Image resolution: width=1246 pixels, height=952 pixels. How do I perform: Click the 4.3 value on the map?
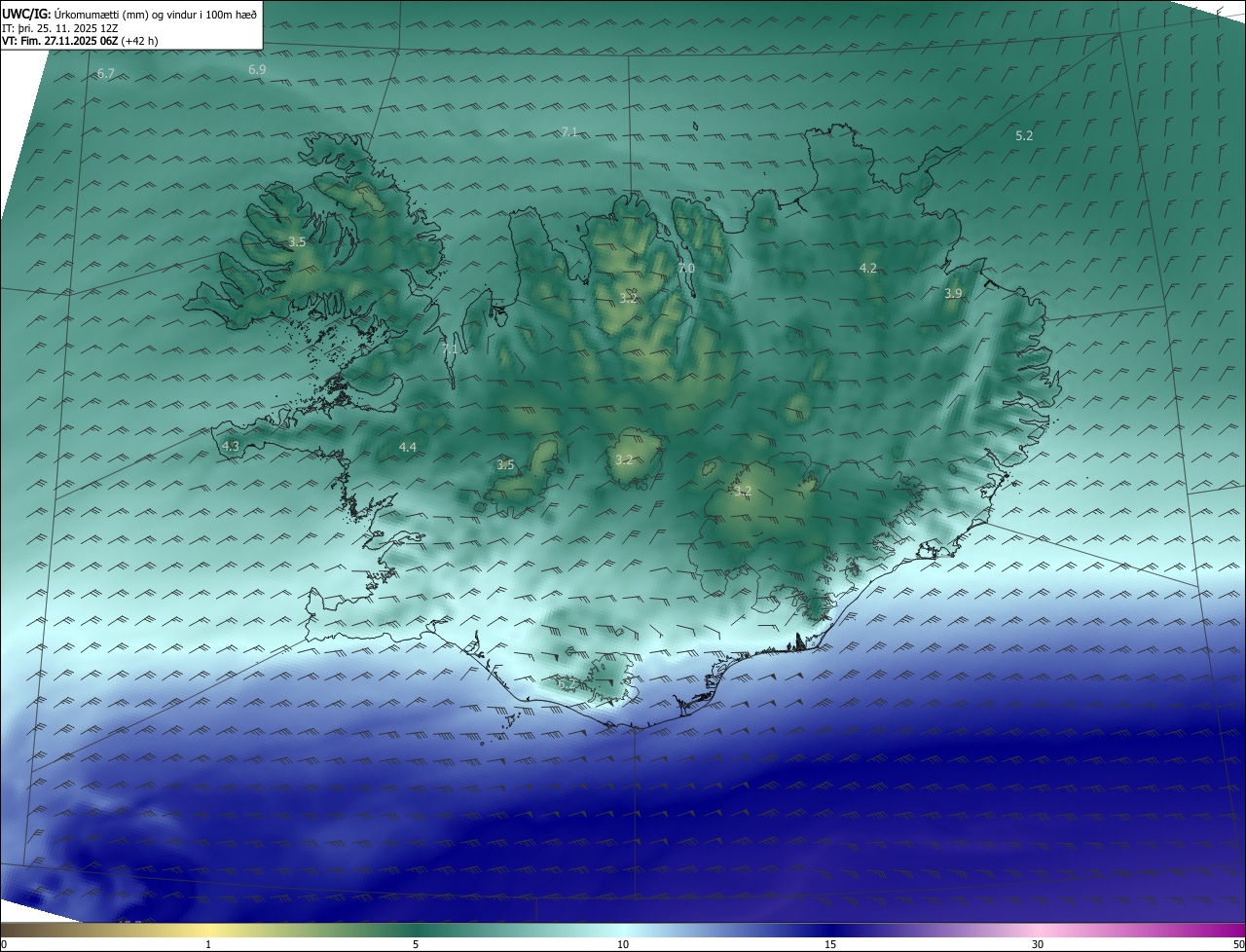click(x=231, y=447)
